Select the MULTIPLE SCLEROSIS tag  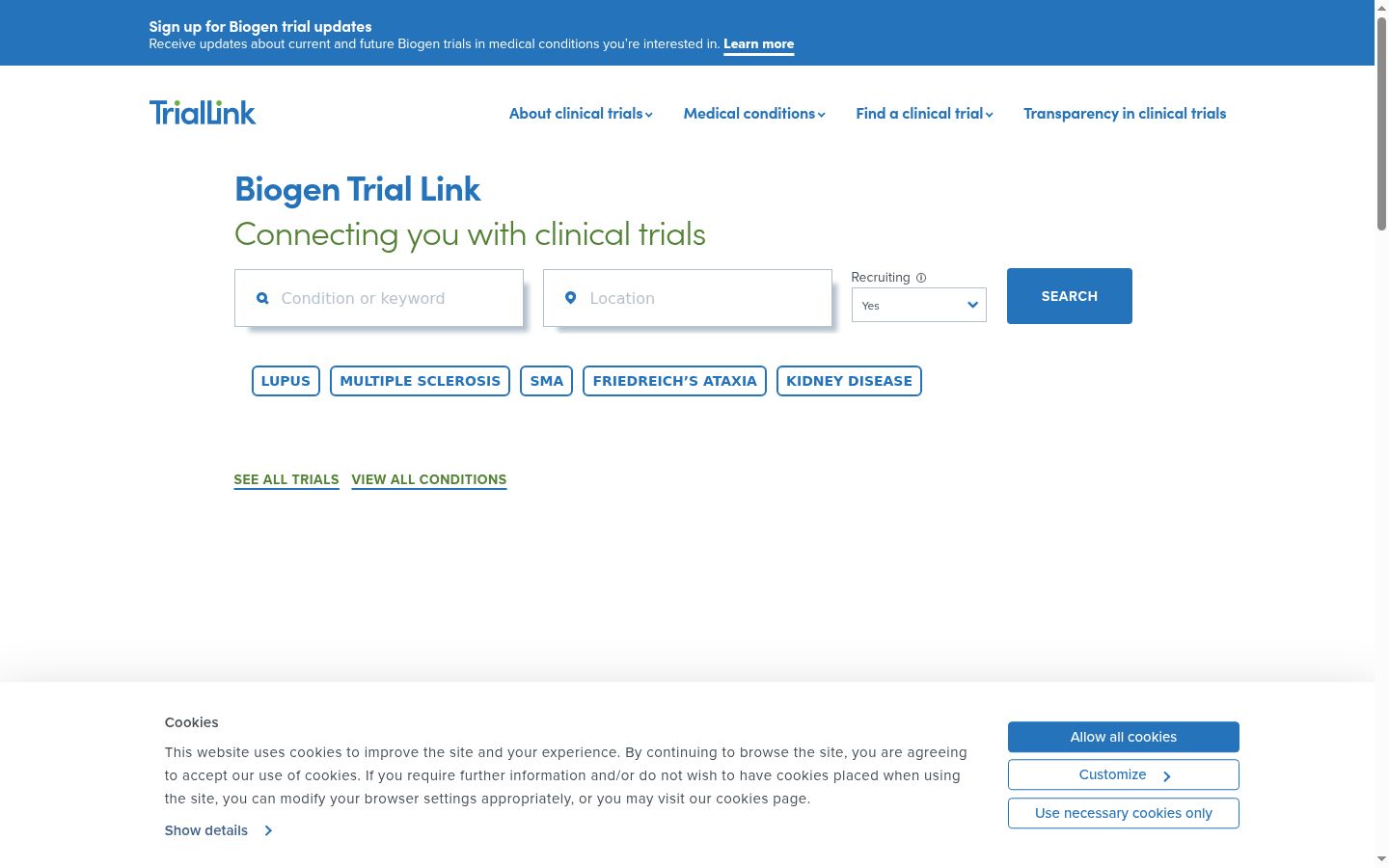click(x=420, y=381)
